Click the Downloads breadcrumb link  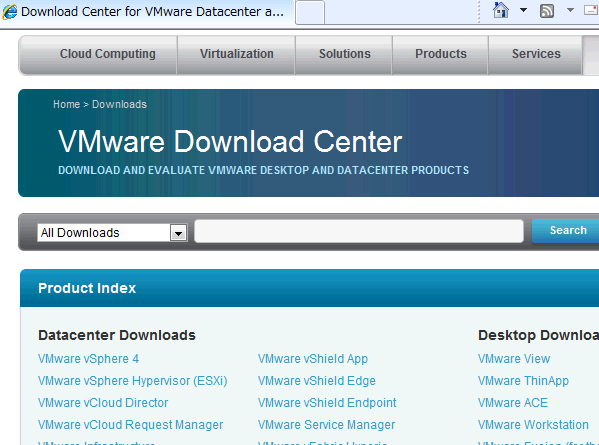click(x=119, y=104)
